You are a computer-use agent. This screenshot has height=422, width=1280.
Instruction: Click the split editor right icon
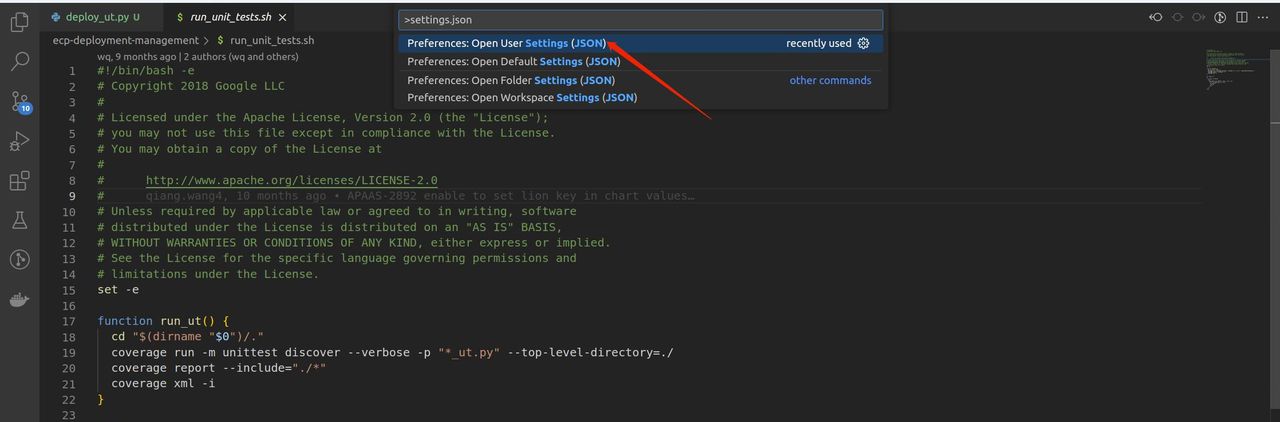1241,17
